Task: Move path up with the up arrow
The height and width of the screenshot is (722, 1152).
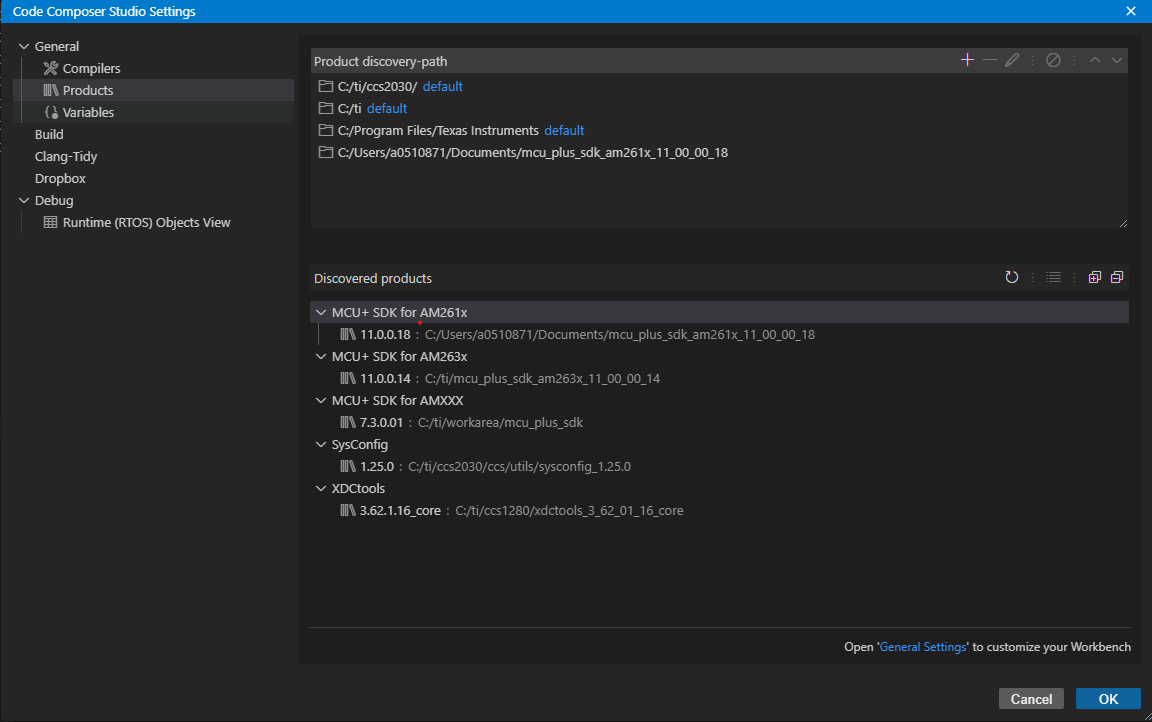Action: 1095,61
